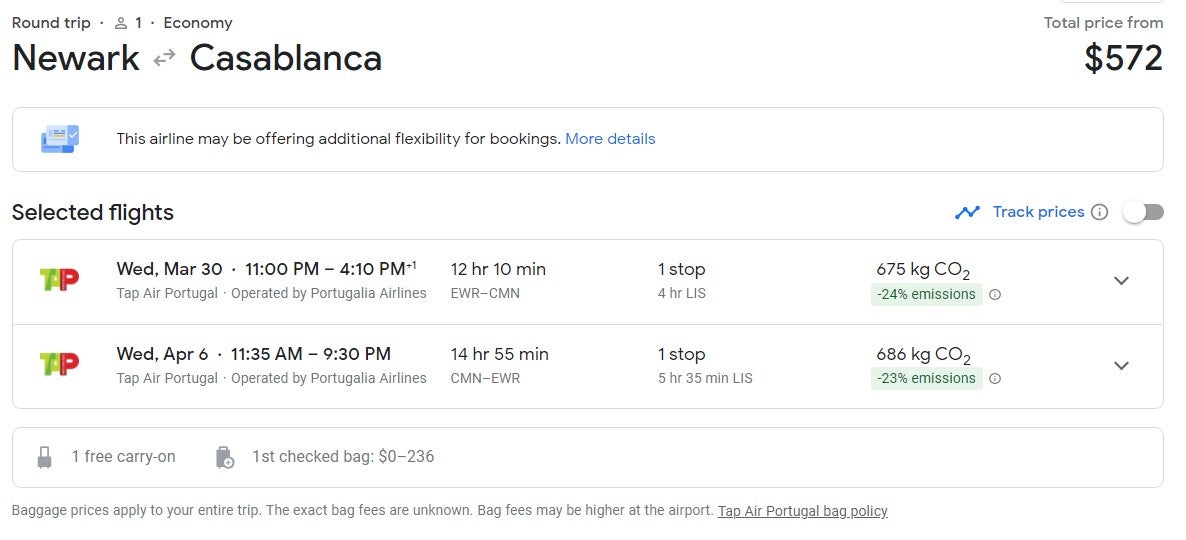The image size is (1186, 540).
Task: Click info icon beside Track prices
Action: pos(1100,213)
